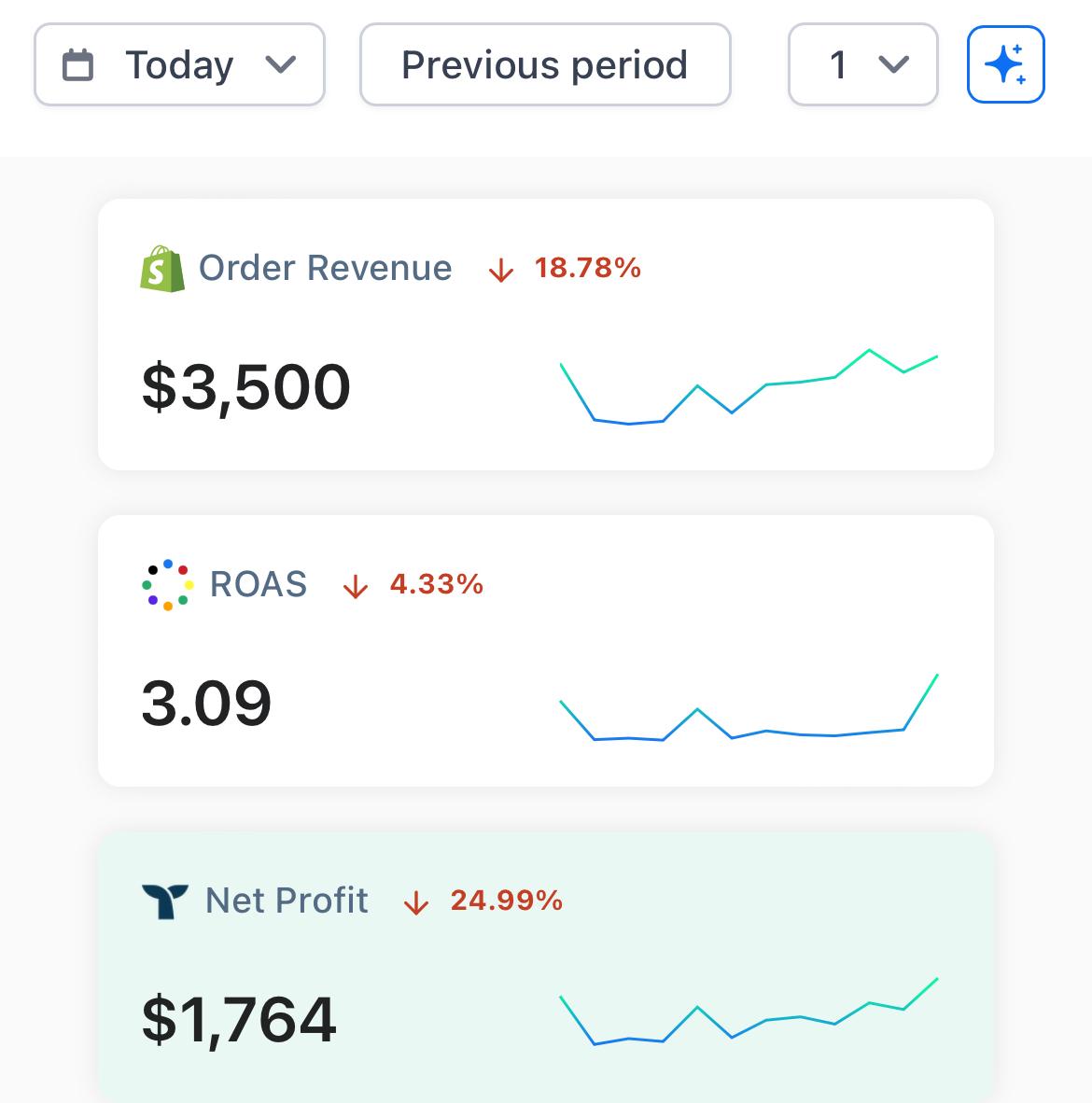1092x1103 pixels.
Task: Click the 18.78% change percentage
Action: (x=588, y=269)
